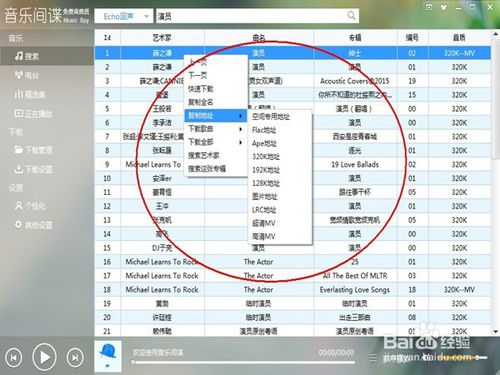The image size is (500, 375).
Task: Open the playlist list icon near volume
Action: pos(373,358)
